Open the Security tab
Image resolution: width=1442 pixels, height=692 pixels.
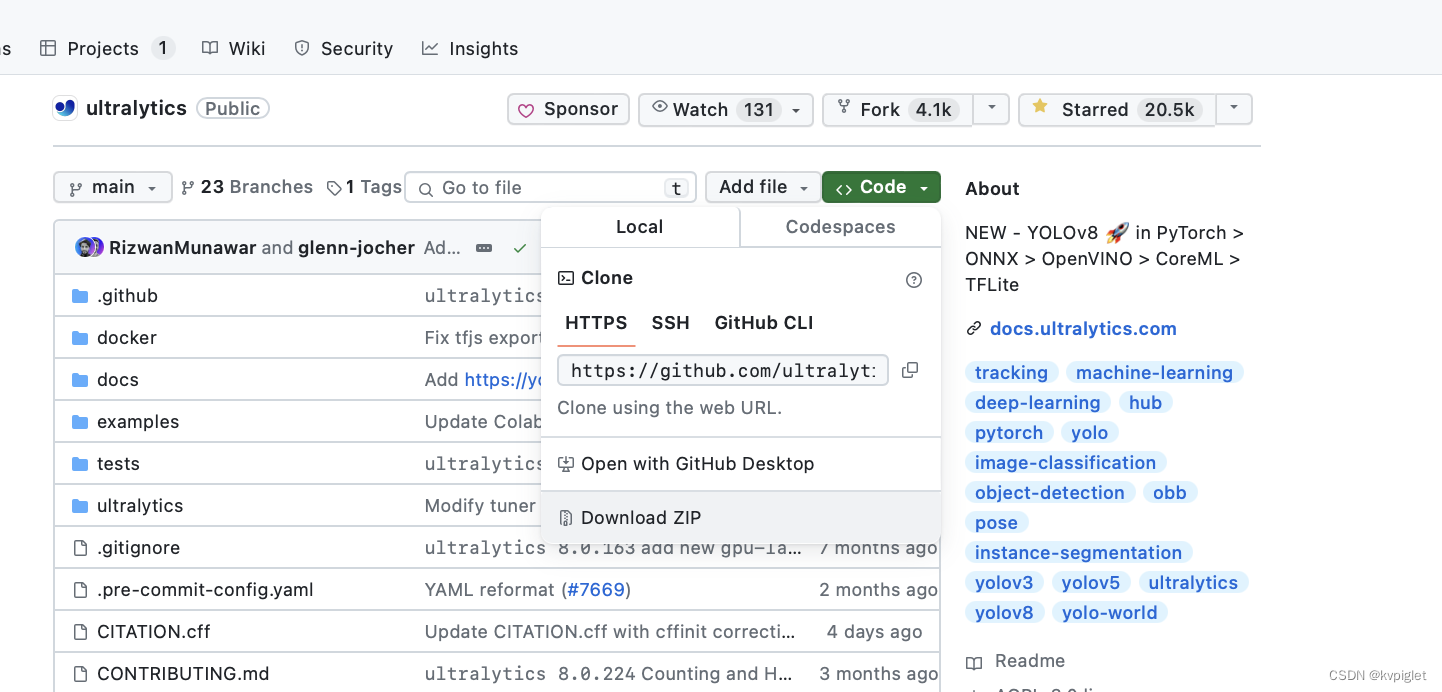click(343, 48)
